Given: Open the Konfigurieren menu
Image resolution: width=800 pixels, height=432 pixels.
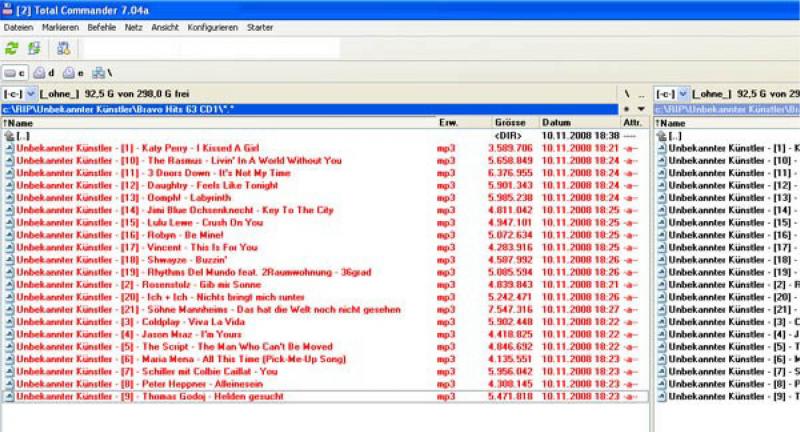Looking at the screenshot, I should pyautogui.click(x=213, y=28).
